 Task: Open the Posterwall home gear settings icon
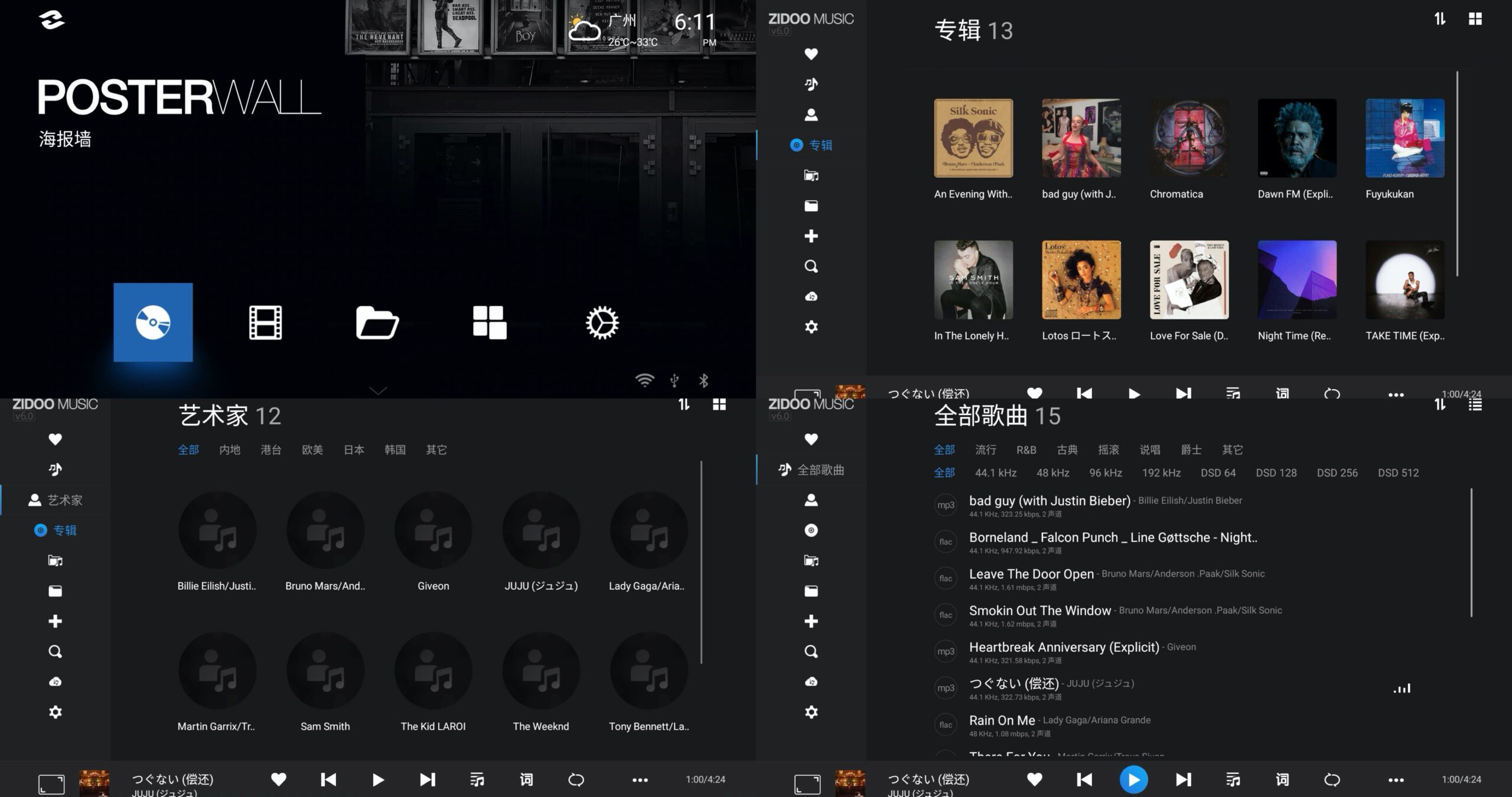click(x=602, y=322)
